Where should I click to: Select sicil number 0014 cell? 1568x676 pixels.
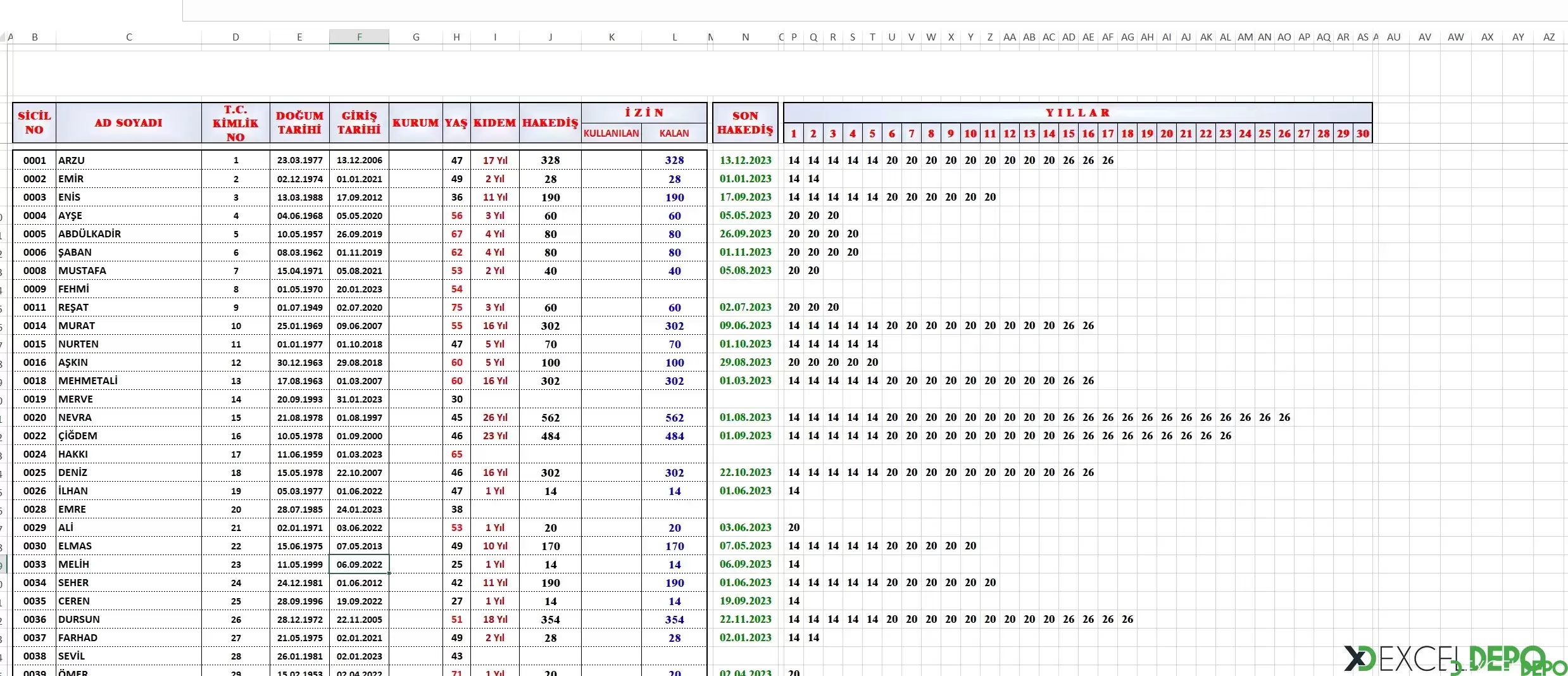pos(34,325)
